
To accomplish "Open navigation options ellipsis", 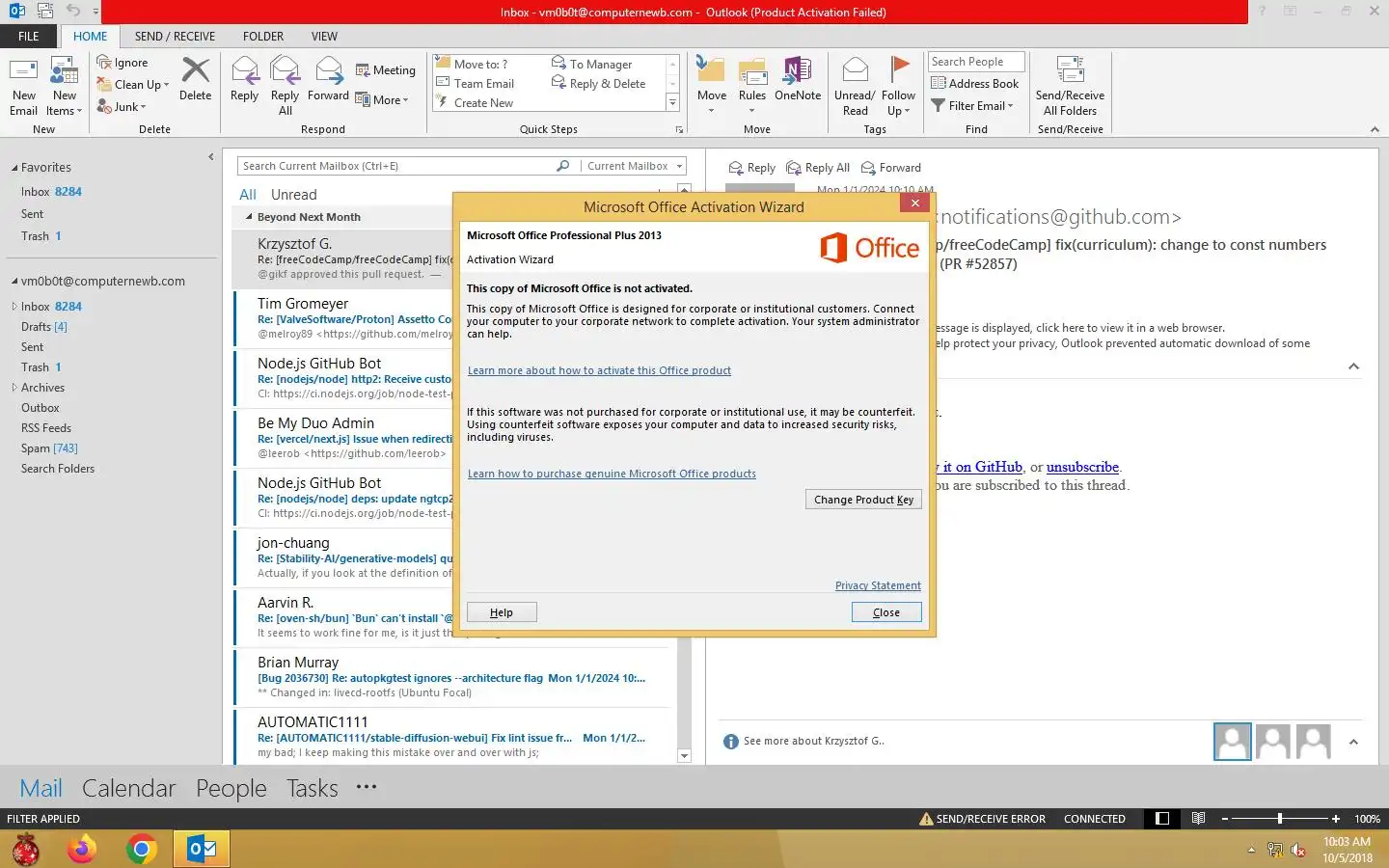I will tap(367, 787).
